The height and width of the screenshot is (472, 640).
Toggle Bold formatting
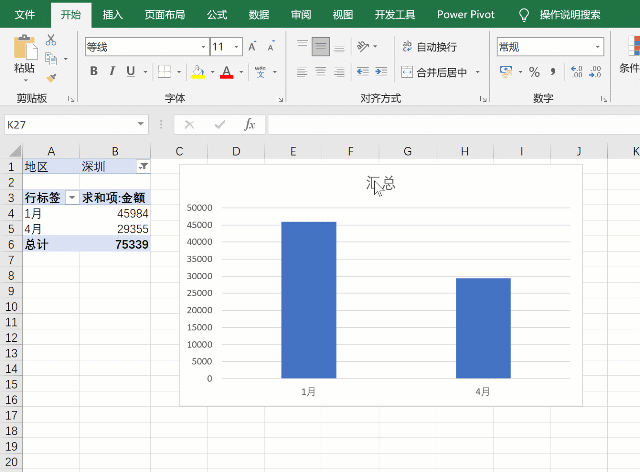point(93,71)
